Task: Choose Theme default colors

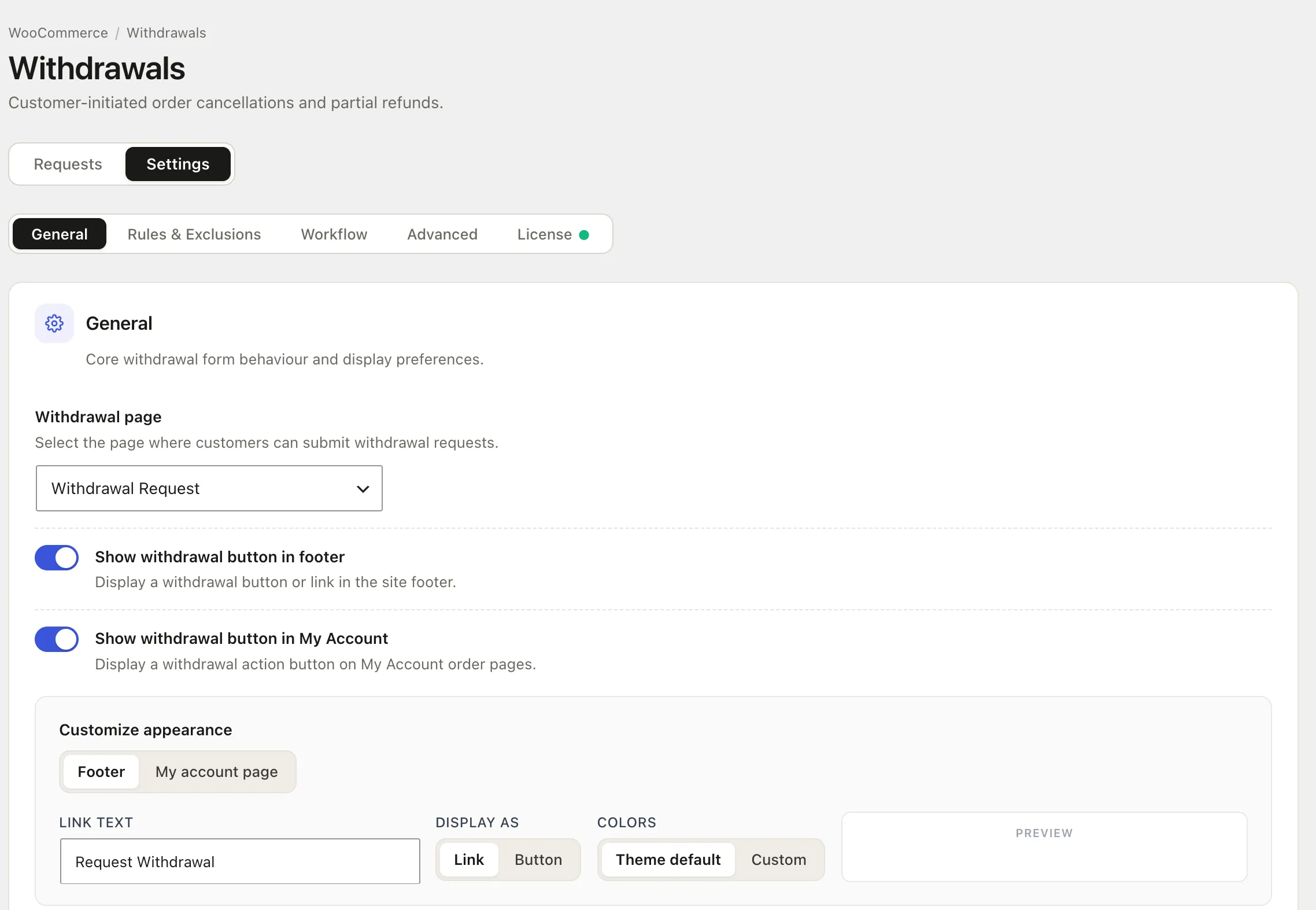Action: click(668, 860)
